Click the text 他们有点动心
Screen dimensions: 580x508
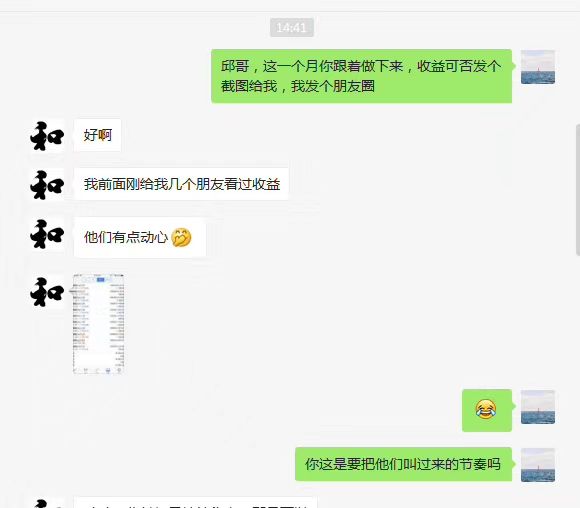126,237
